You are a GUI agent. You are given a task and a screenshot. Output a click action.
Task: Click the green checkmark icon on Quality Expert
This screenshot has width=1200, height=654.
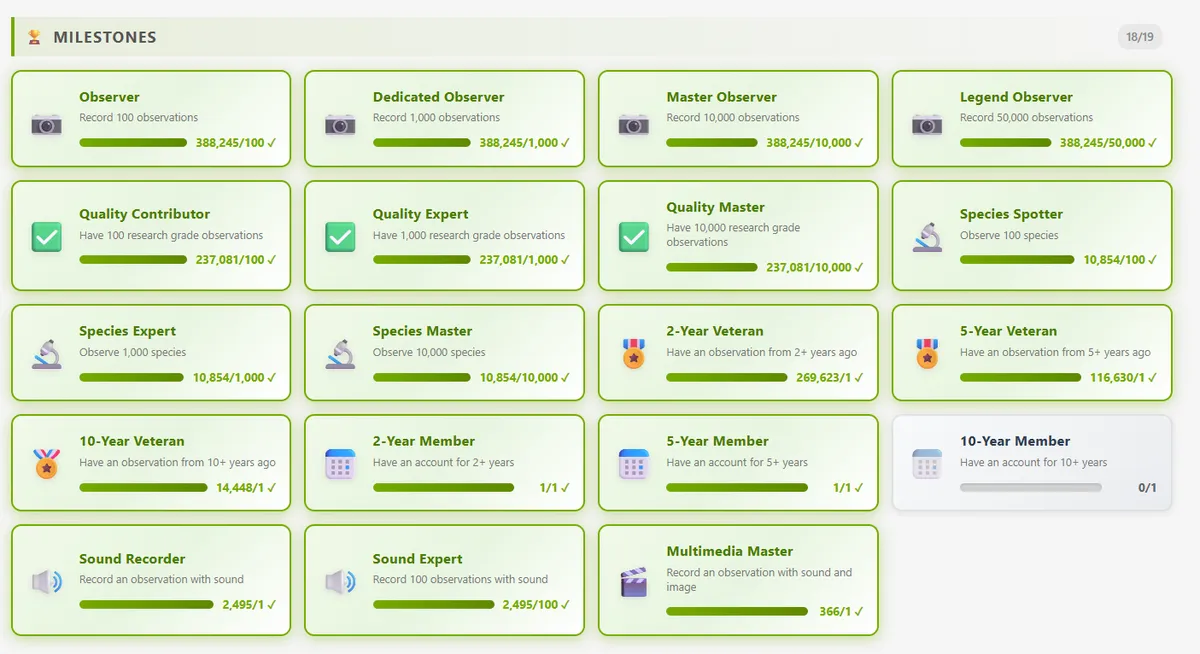[x=340, y=237]
